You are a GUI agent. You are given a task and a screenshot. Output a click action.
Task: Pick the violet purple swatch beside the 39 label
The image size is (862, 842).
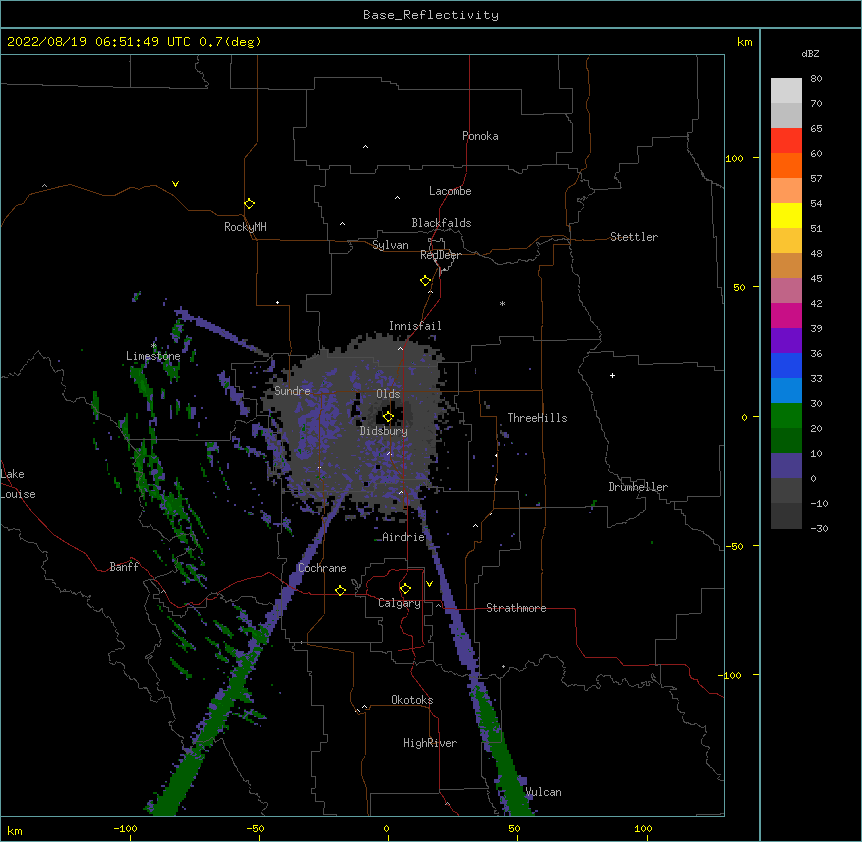pyautogui.click(x=786, y=341)
